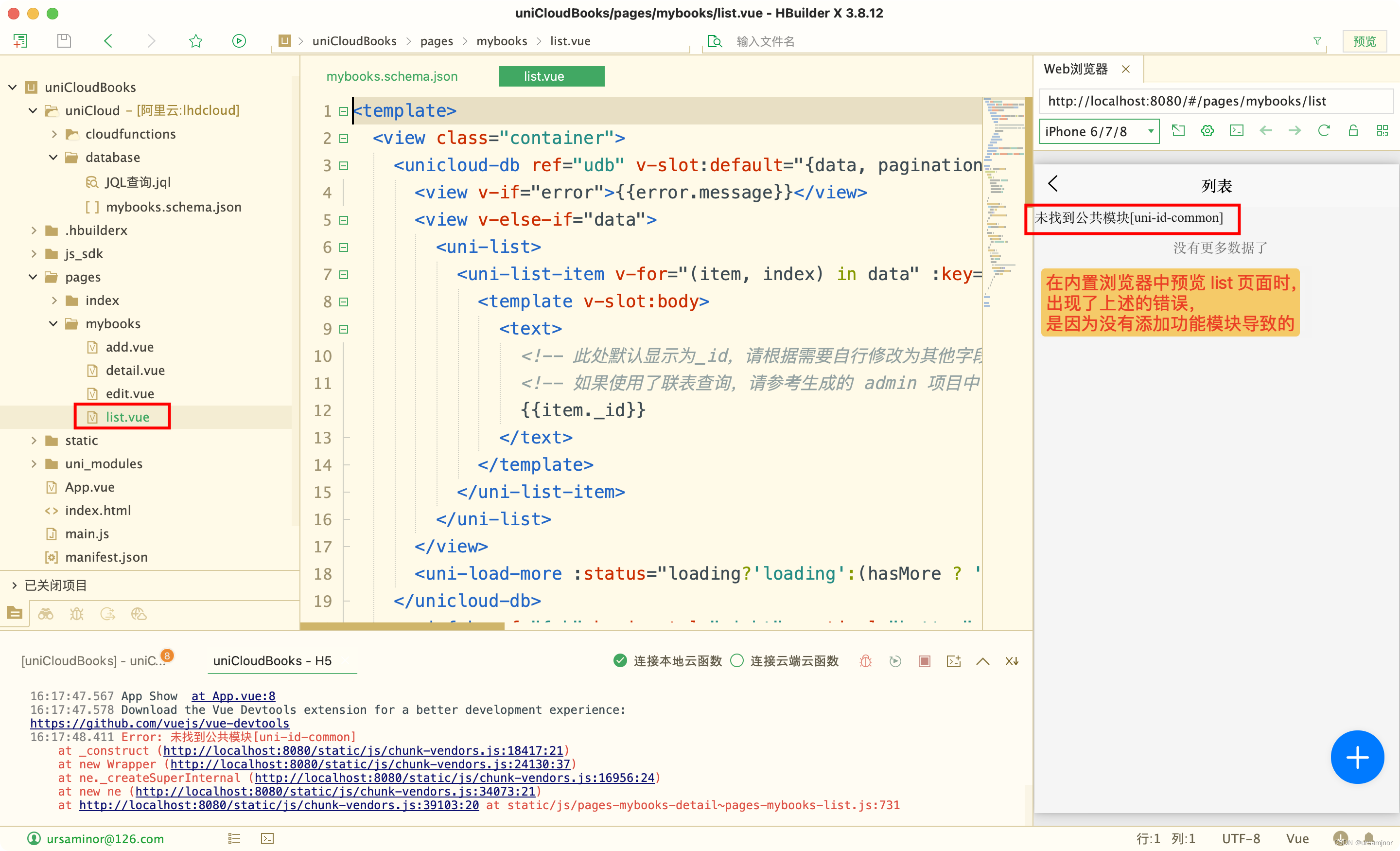Open the terminal icon in status bar
The height and width of the screenshot is (851, 1400).
click(x=267, y=838)
